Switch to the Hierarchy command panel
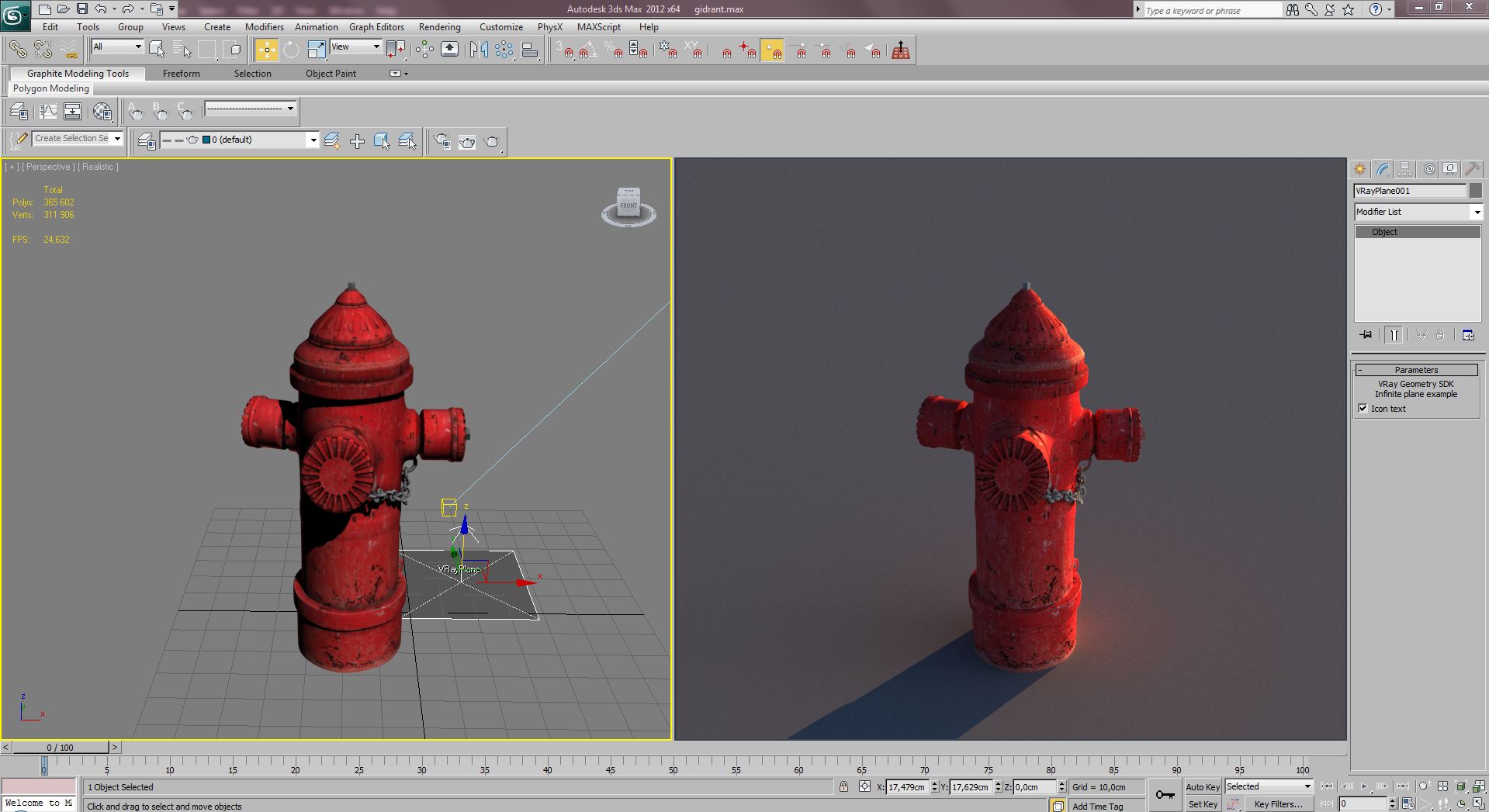The image size is (1489, 812). [1404, 169]
